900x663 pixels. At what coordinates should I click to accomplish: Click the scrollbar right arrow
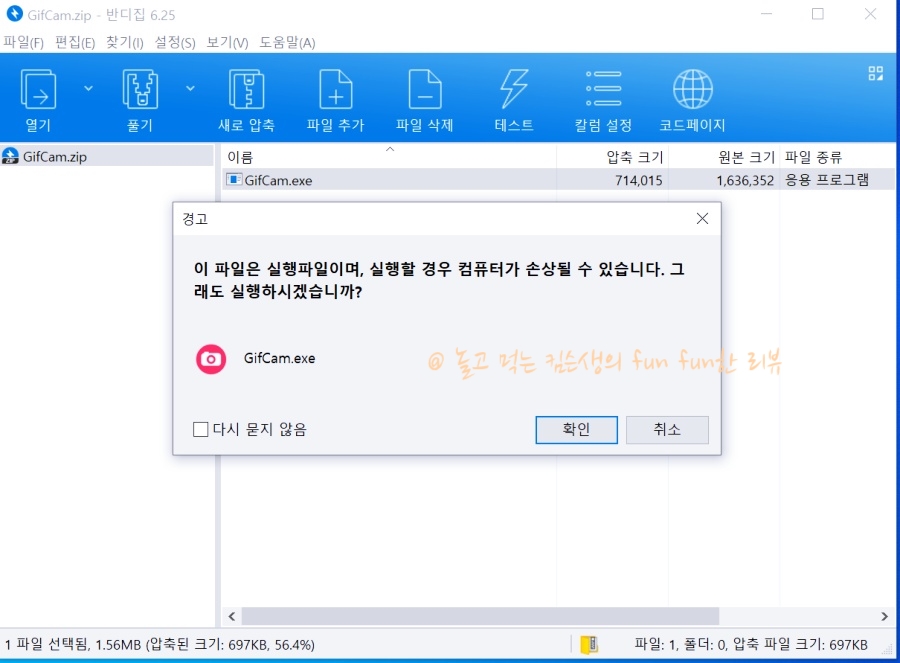point(885,617)
